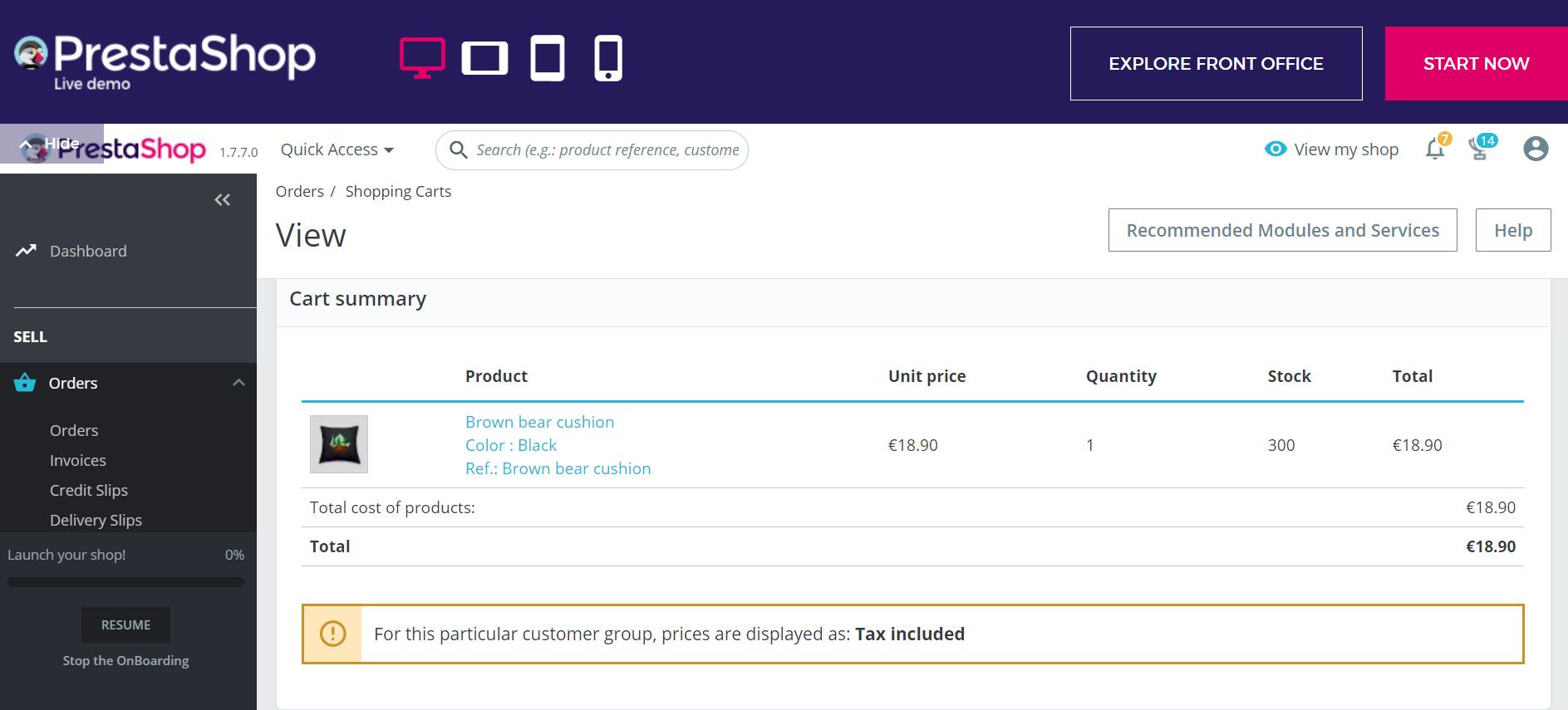Go to Credit Slips menu item

tap(89, 491)
